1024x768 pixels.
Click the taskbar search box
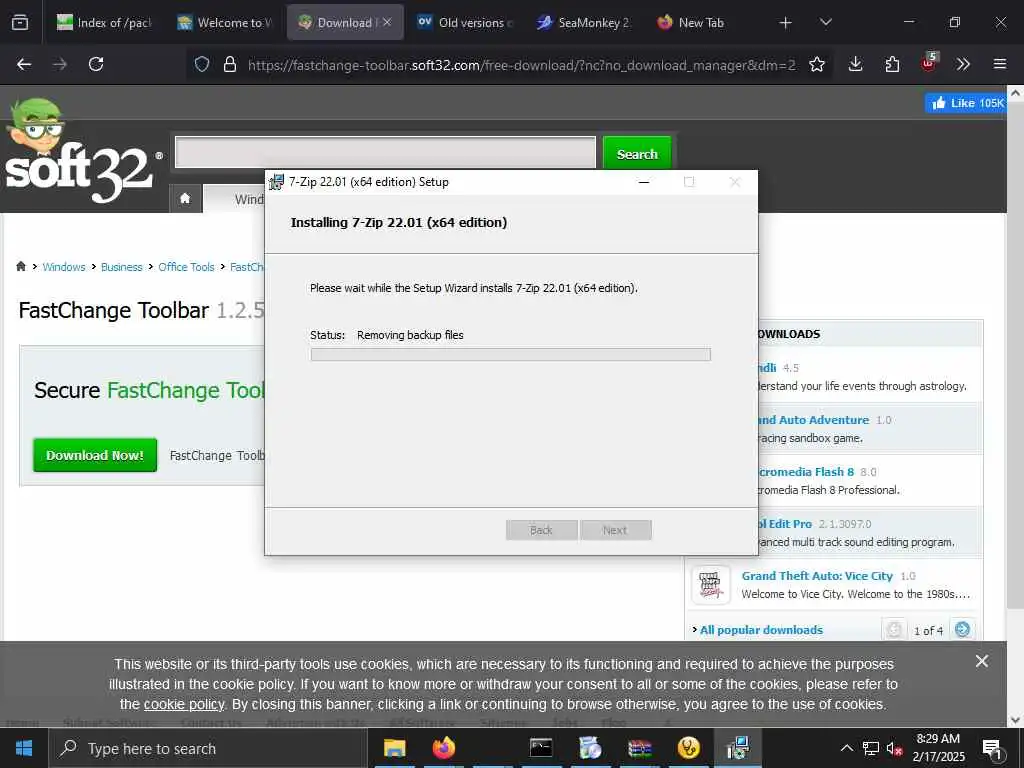[209, 748]
